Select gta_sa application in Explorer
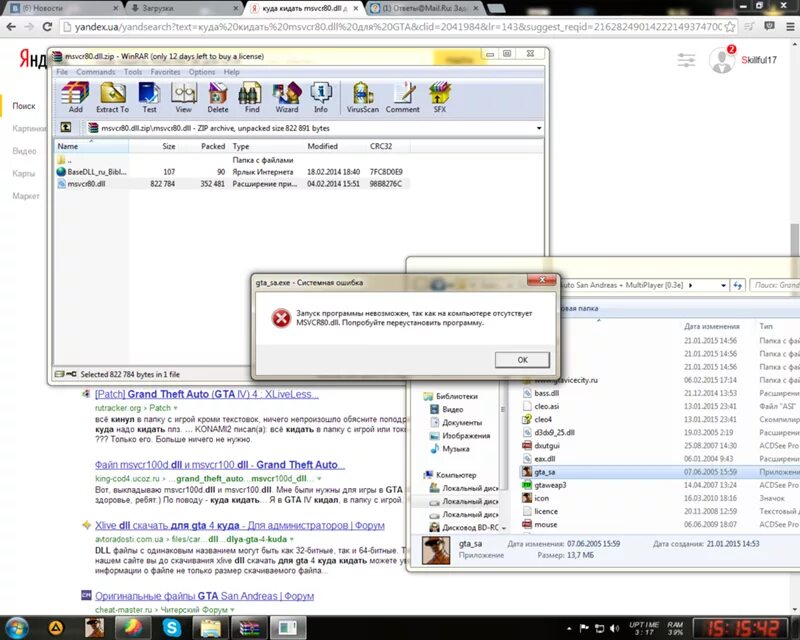The width and height of the screenshot is (800, 640). (660, 472)
